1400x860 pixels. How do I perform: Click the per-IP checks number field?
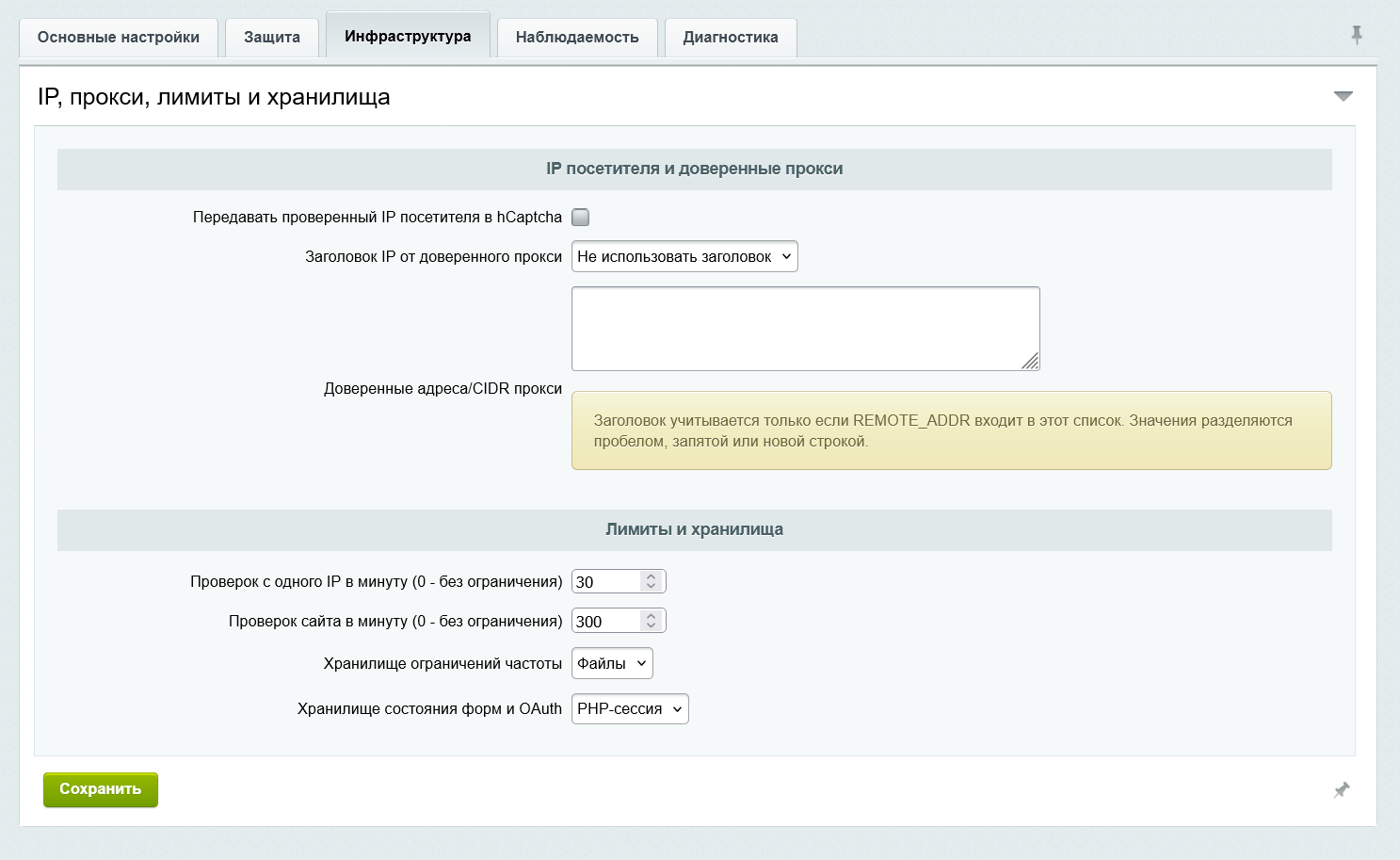tap(607, 582)
